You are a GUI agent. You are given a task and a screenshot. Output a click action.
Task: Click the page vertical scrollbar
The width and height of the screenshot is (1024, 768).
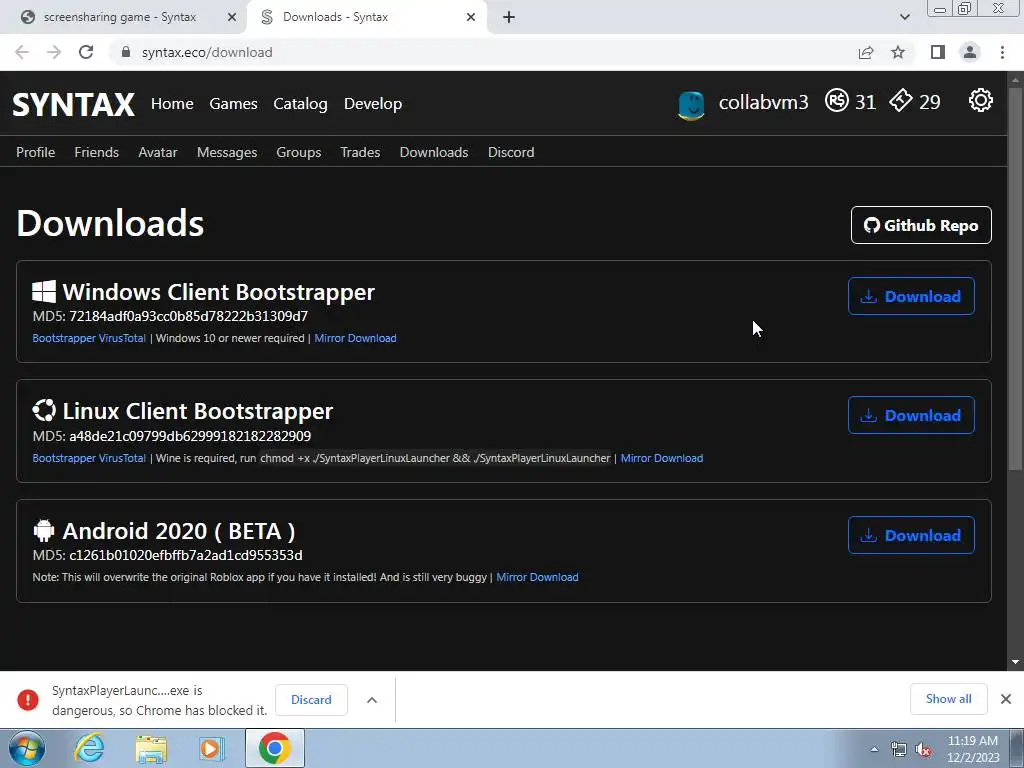coord(1015,278)
